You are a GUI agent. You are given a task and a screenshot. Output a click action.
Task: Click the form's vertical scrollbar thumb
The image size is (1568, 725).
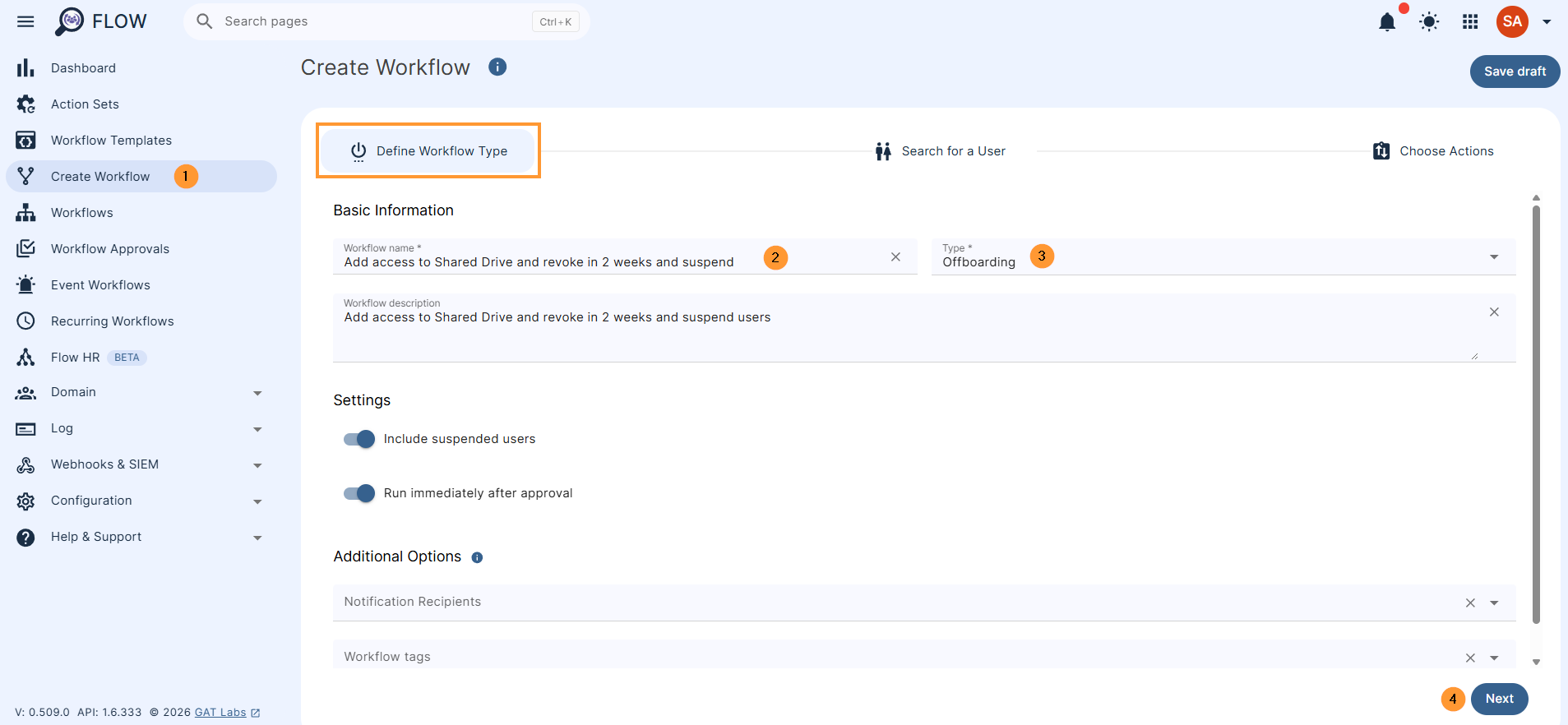click(1536, 415)
